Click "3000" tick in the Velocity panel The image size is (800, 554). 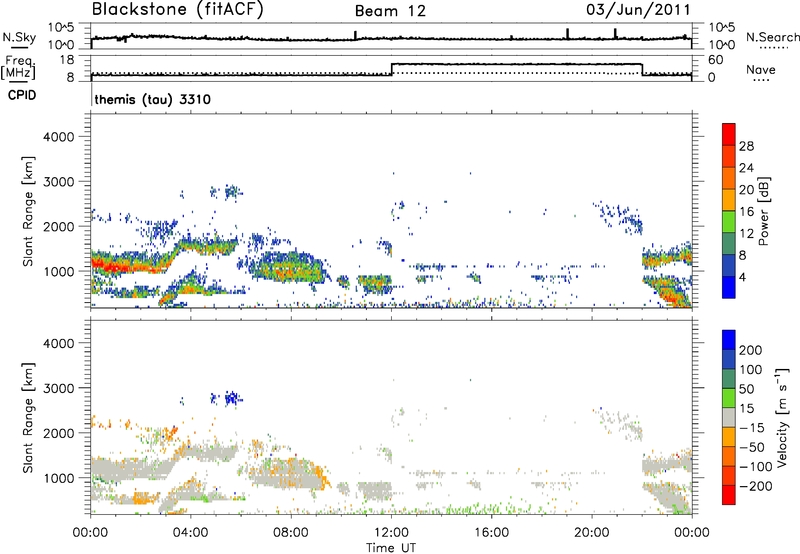point(58,388)
